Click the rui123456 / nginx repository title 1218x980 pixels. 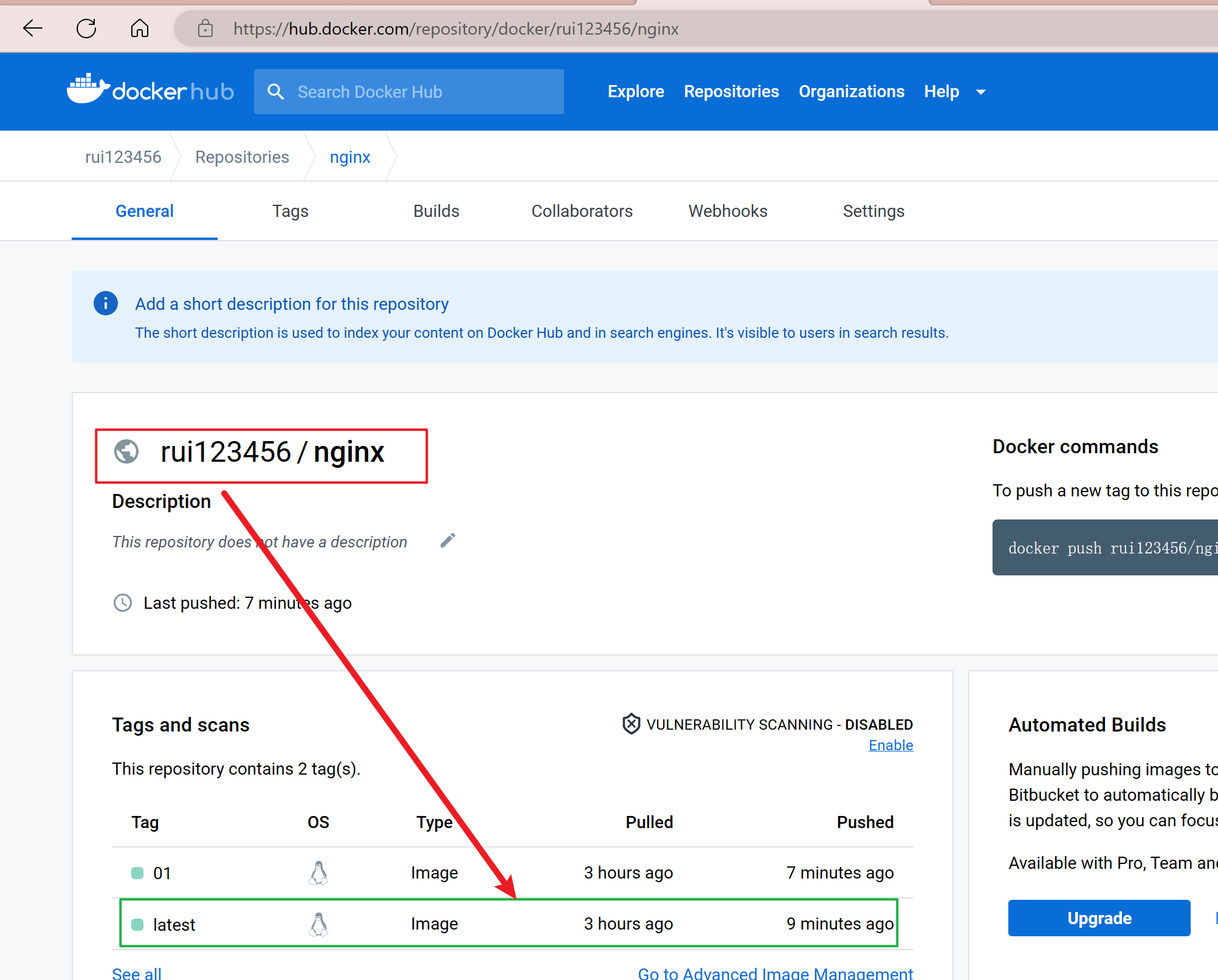point(272,452)
